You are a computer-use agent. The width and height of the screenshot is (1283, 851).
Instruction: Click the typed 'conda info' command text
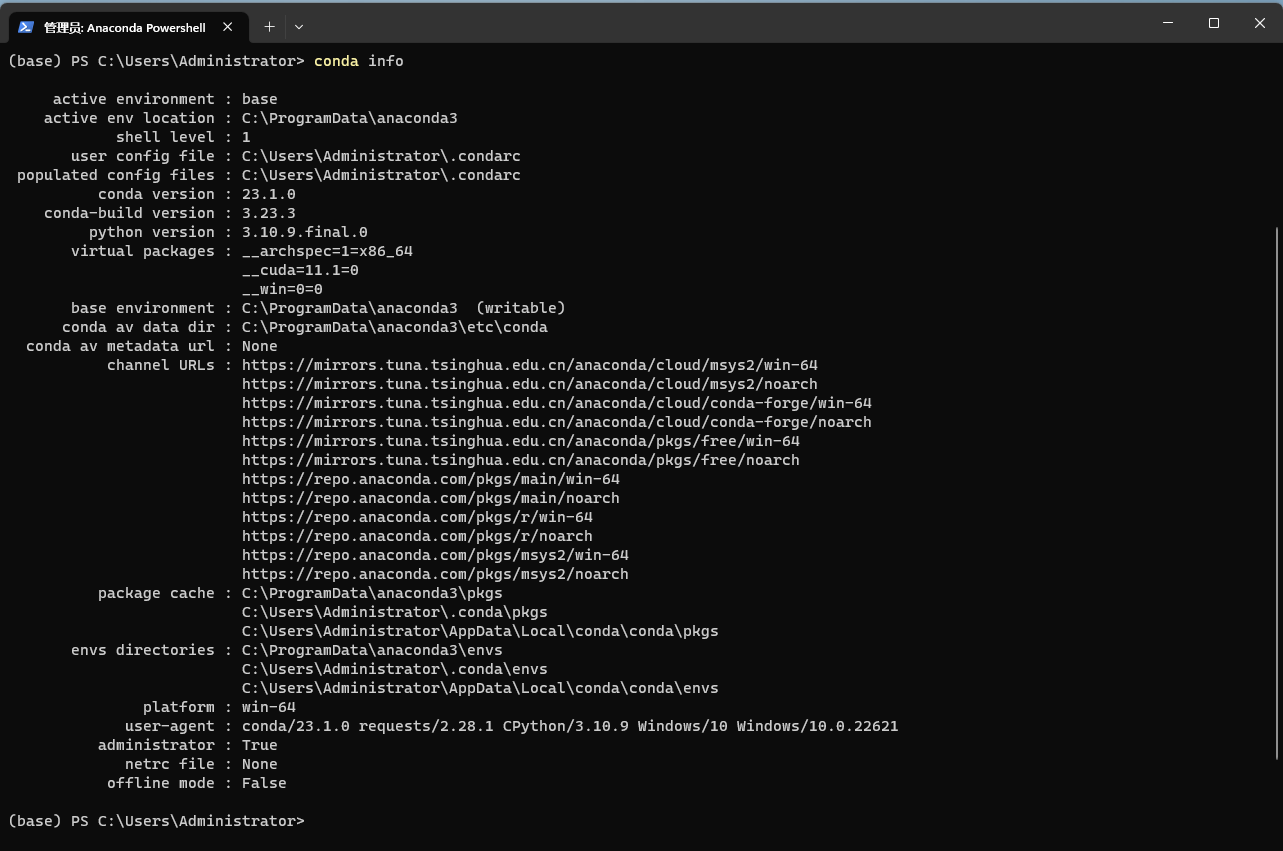(359, 61)
